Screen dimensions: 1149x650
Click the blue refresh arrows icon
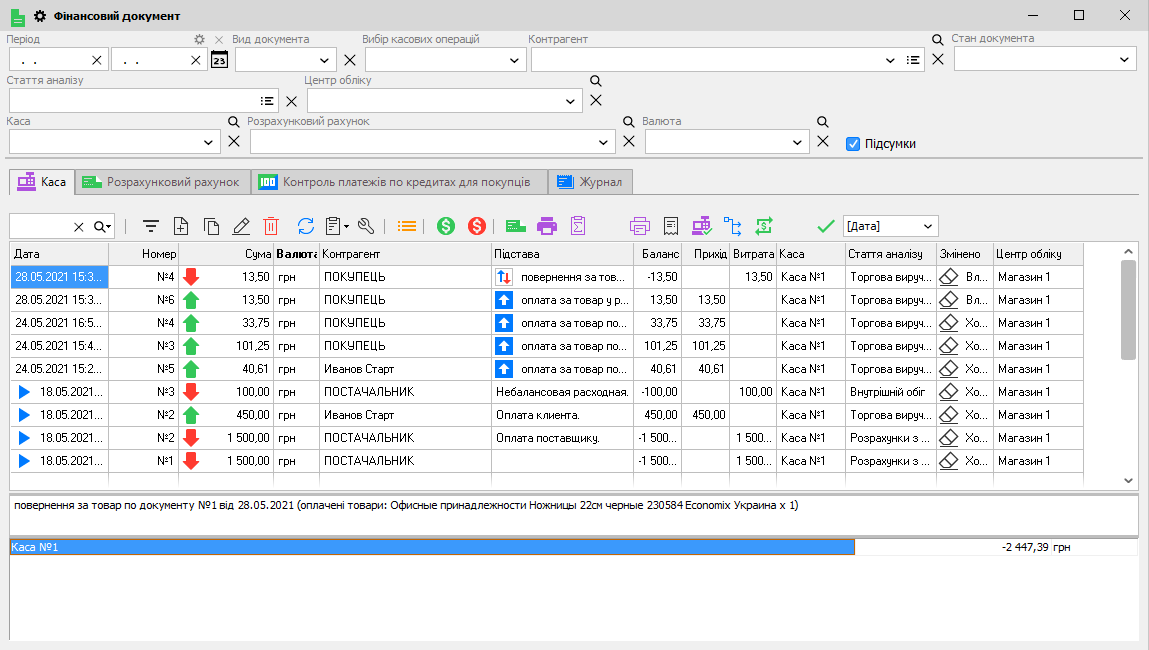click(x=306, y=226)
